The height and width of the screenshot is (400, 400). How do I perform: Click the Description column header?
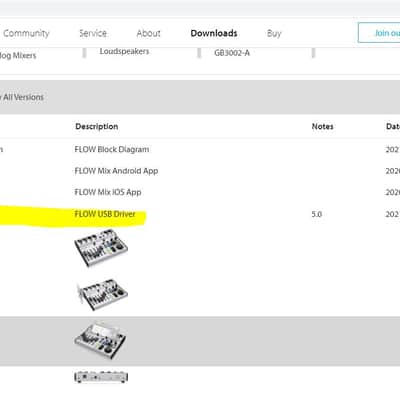coord(97,127)
